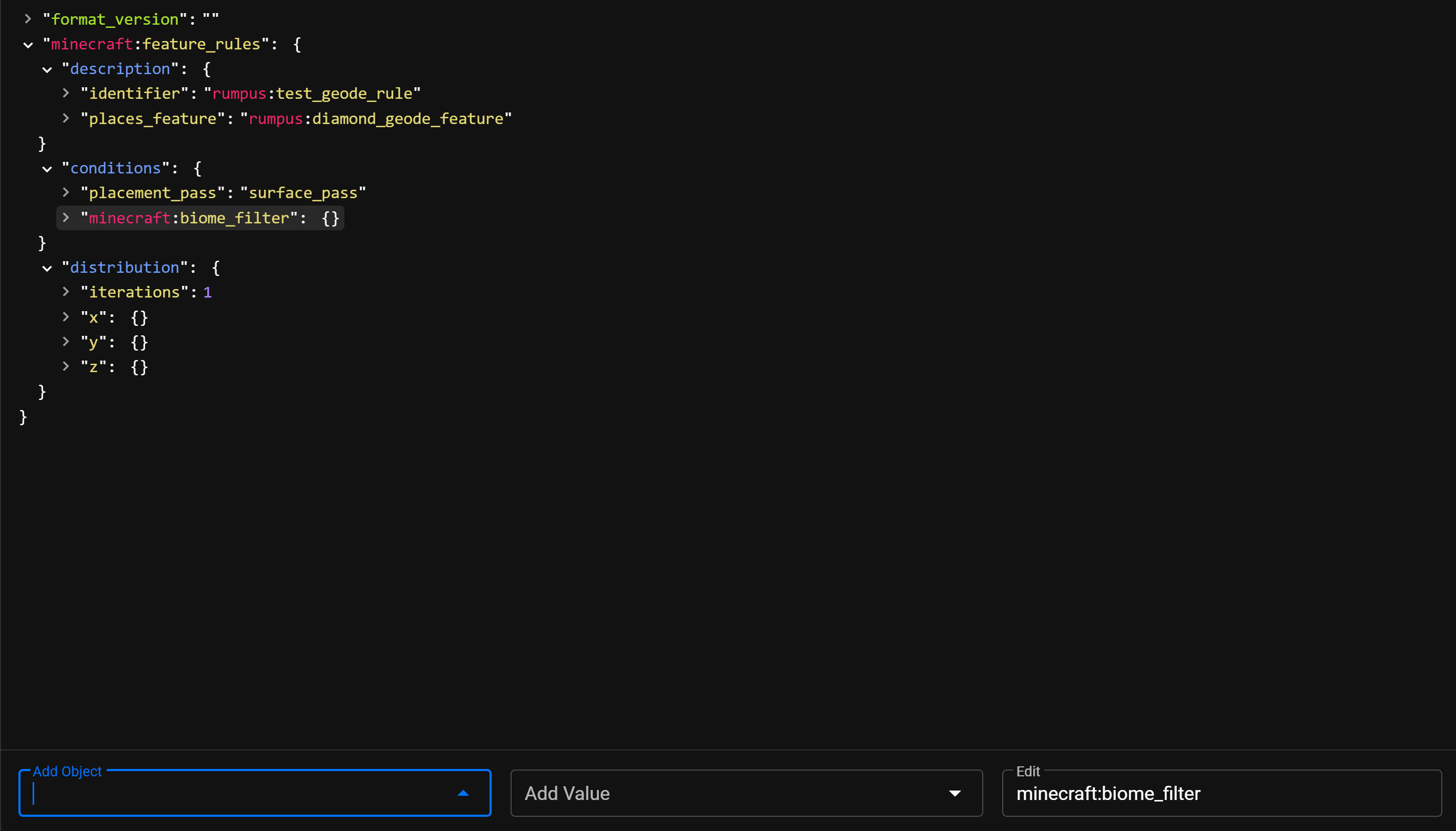
Task: Expand the format_version node
Action: coord(28,18)
